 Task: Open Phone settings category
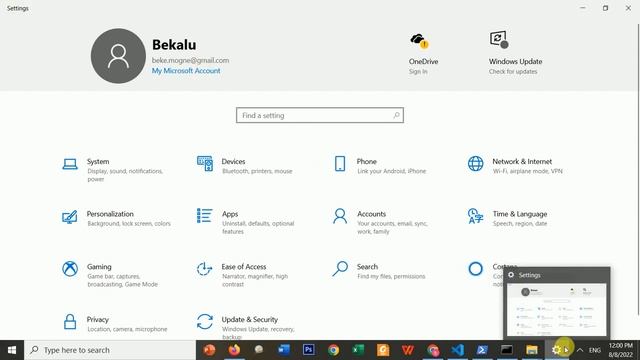point(380,166)
